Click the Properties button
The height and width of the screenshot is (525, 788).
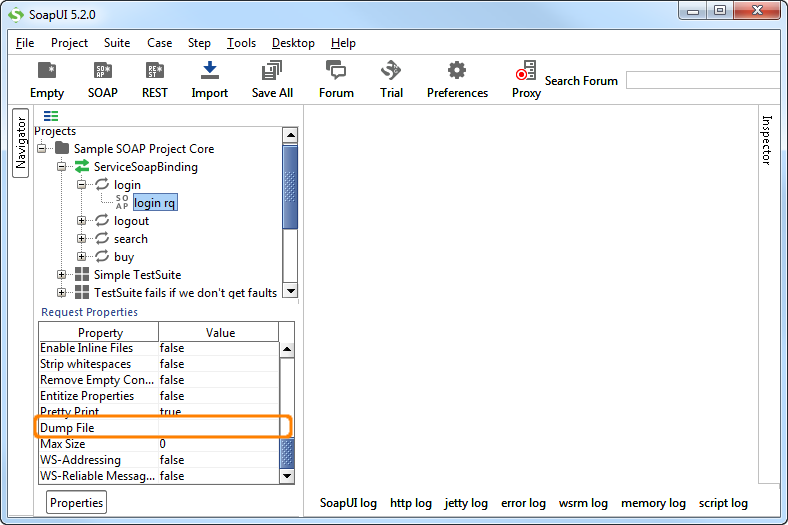point(76,502)
